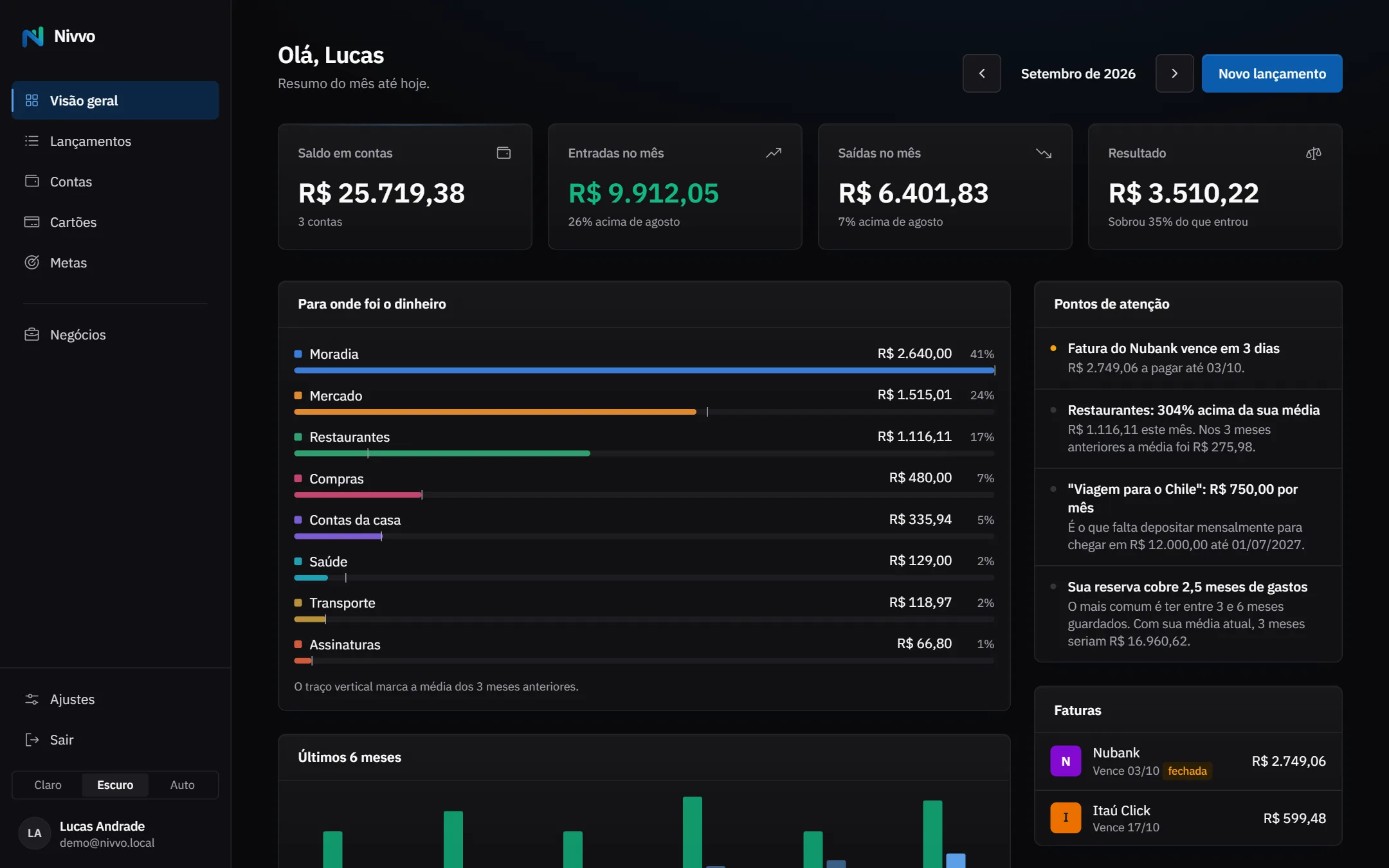Image resolution: width=1389 pixels, height=868 pixels.
Task: Click the Sair logout icon
Action: (x=32, y=739)
